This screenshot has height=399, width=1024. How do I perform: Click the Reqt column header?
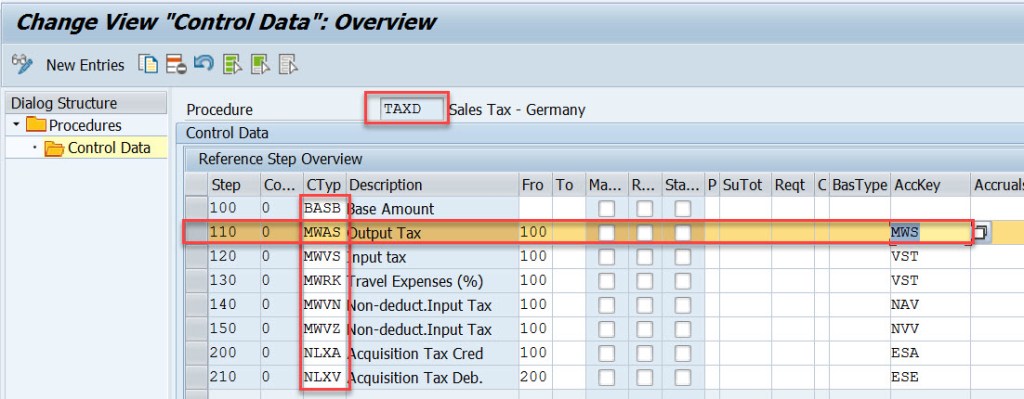tap(793, 185)
